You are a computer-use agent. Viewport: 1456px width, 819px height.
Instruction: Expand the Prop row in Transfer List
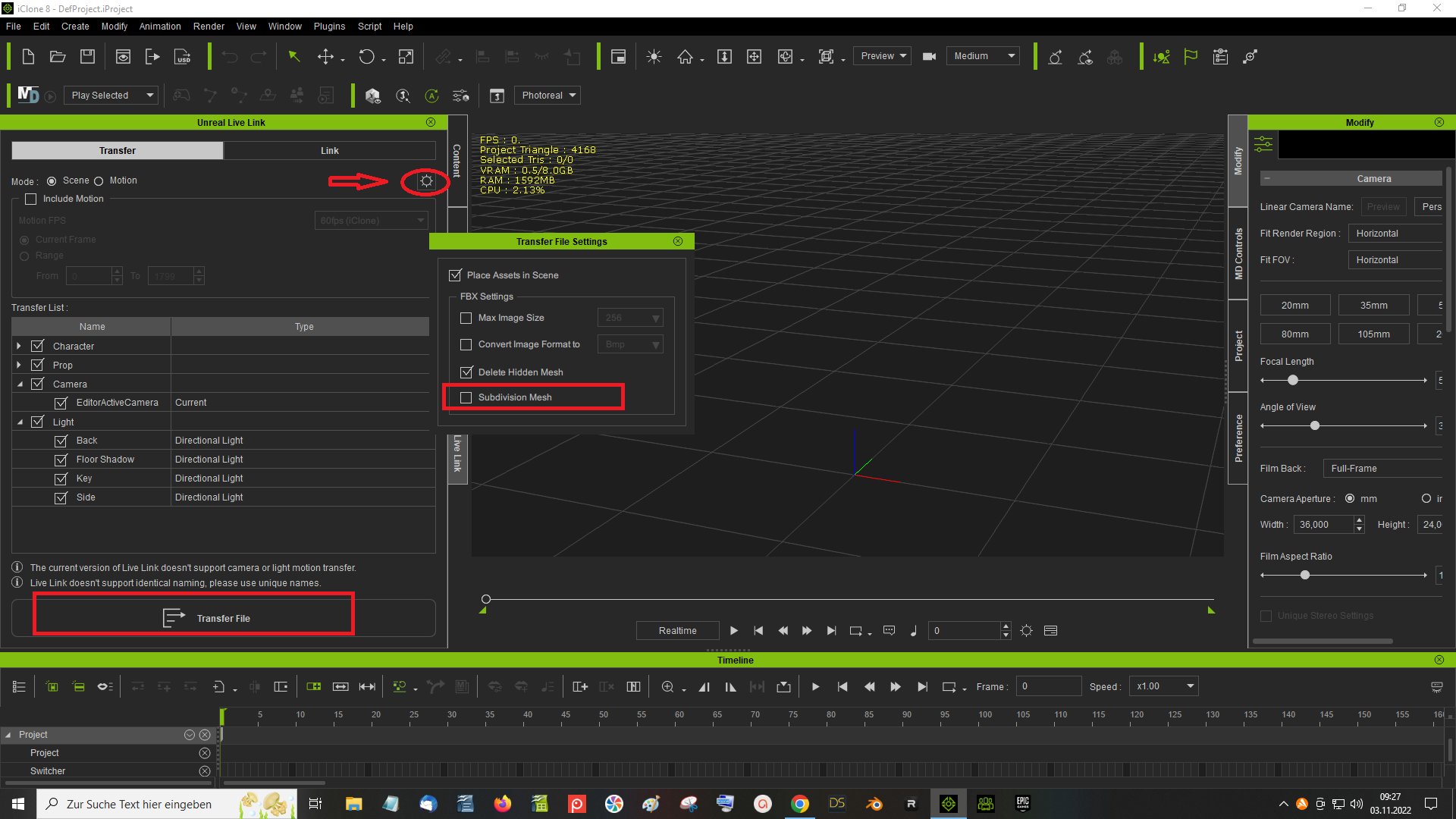pos(19,366)
